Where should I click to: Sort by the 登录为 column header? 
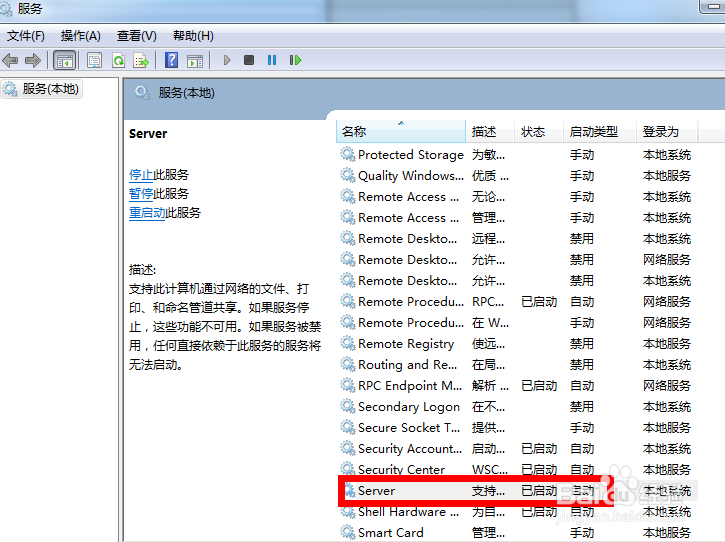667,131
